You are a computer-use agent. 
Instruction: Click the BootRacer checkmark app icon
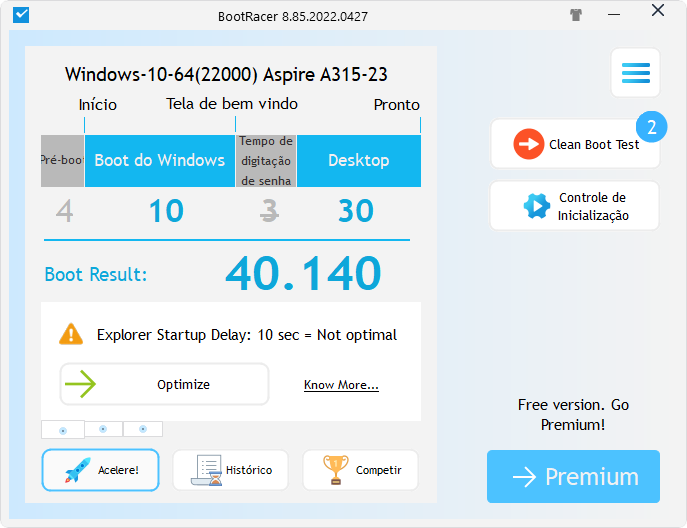21,15
